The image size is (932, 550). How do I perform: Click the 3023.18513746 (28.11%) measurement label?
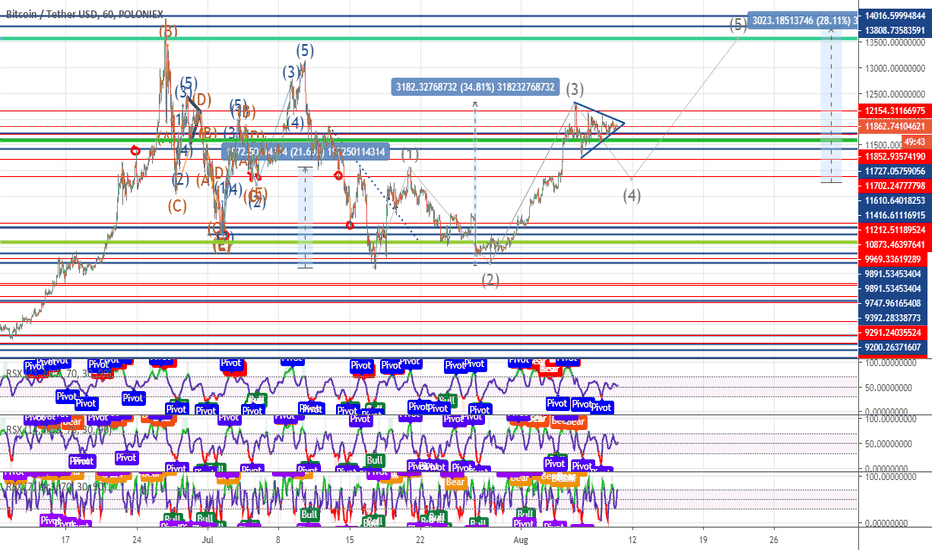tap(802, 21)
